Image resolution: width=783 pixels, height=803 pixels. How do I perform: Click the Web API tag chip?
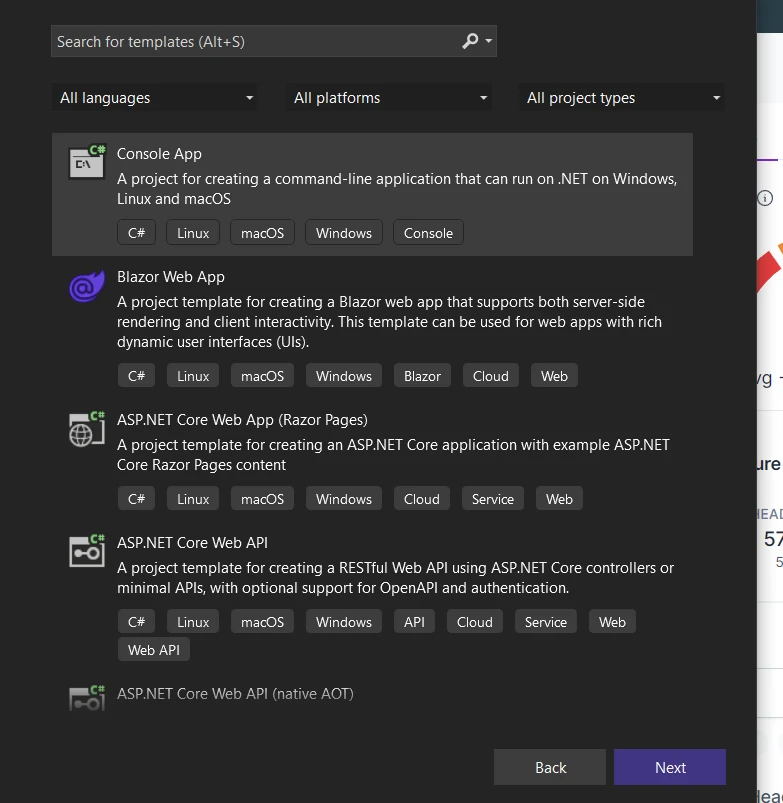click(x=154, y=650)
